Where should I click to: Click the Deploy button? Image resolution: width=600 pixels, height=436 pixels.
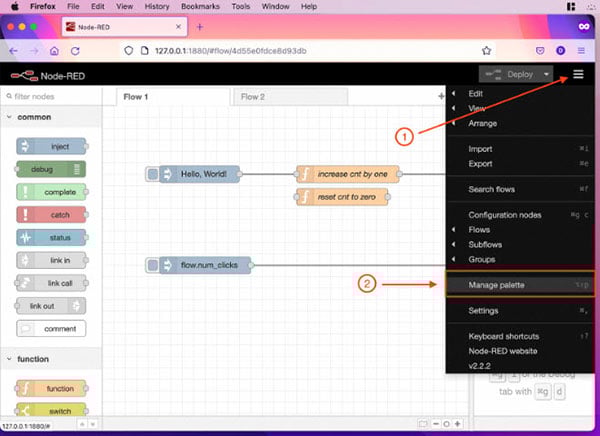point(509,74)
